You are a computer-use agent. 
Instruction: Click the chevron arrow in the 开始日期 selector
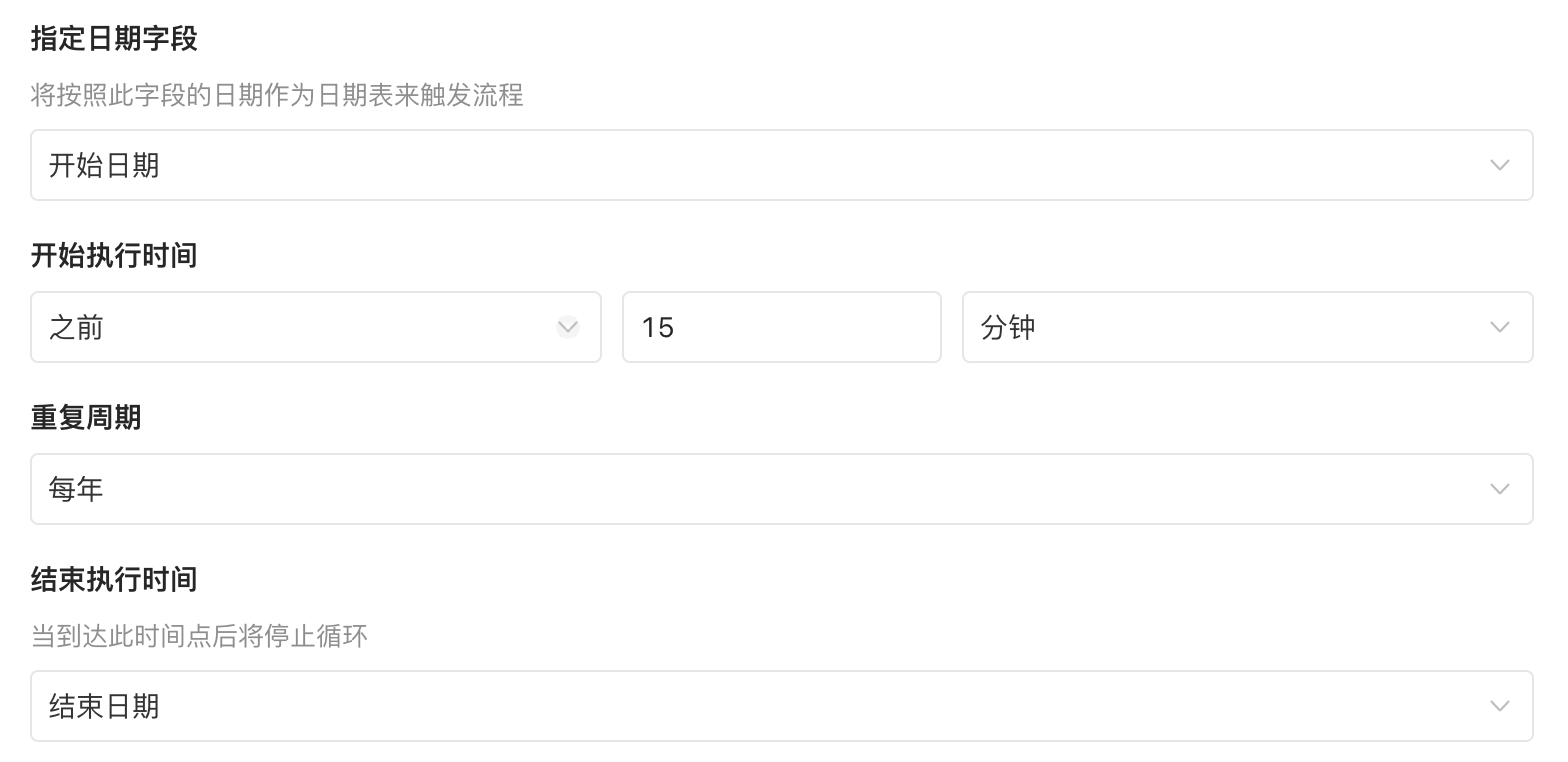(x=1499, y=165)
